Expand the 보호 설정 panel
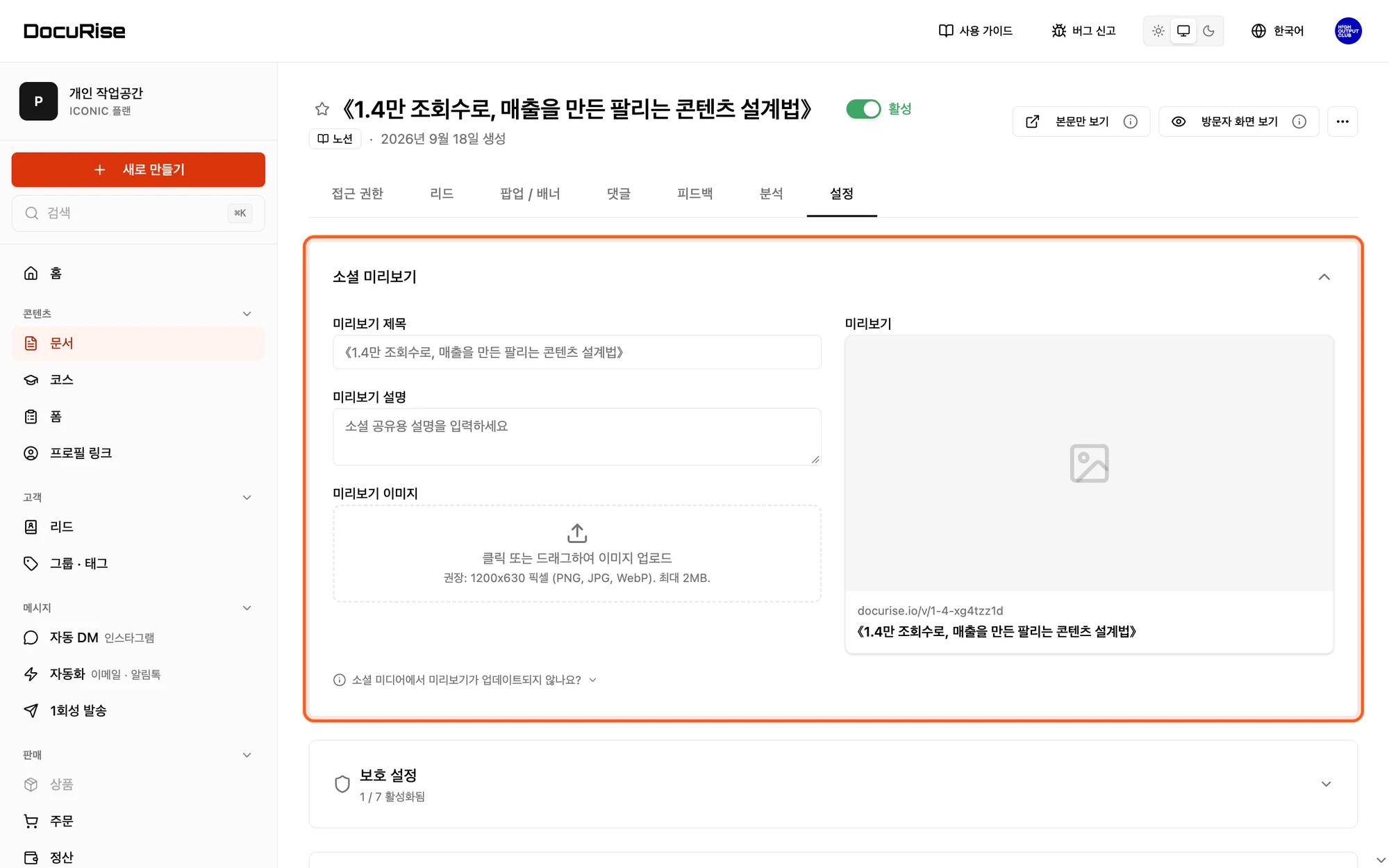 tap(1326, 784)
